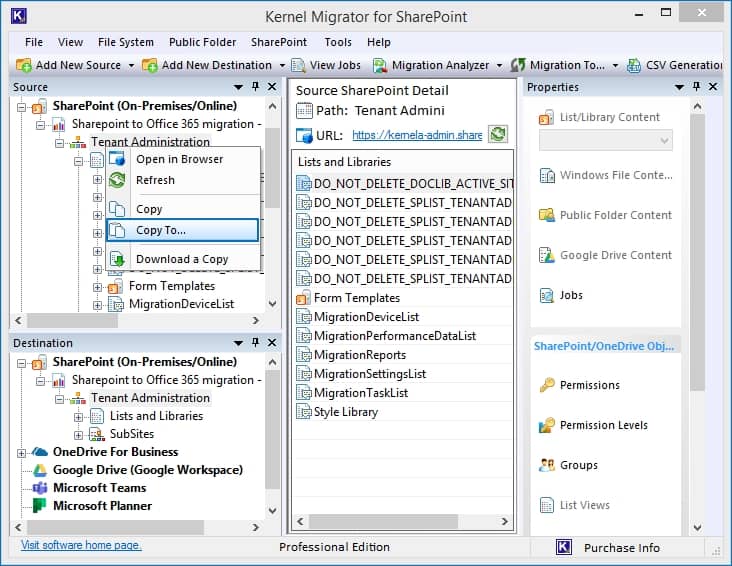
Task: Click the refresh icon next to URL
Action: tap(498, 134)
